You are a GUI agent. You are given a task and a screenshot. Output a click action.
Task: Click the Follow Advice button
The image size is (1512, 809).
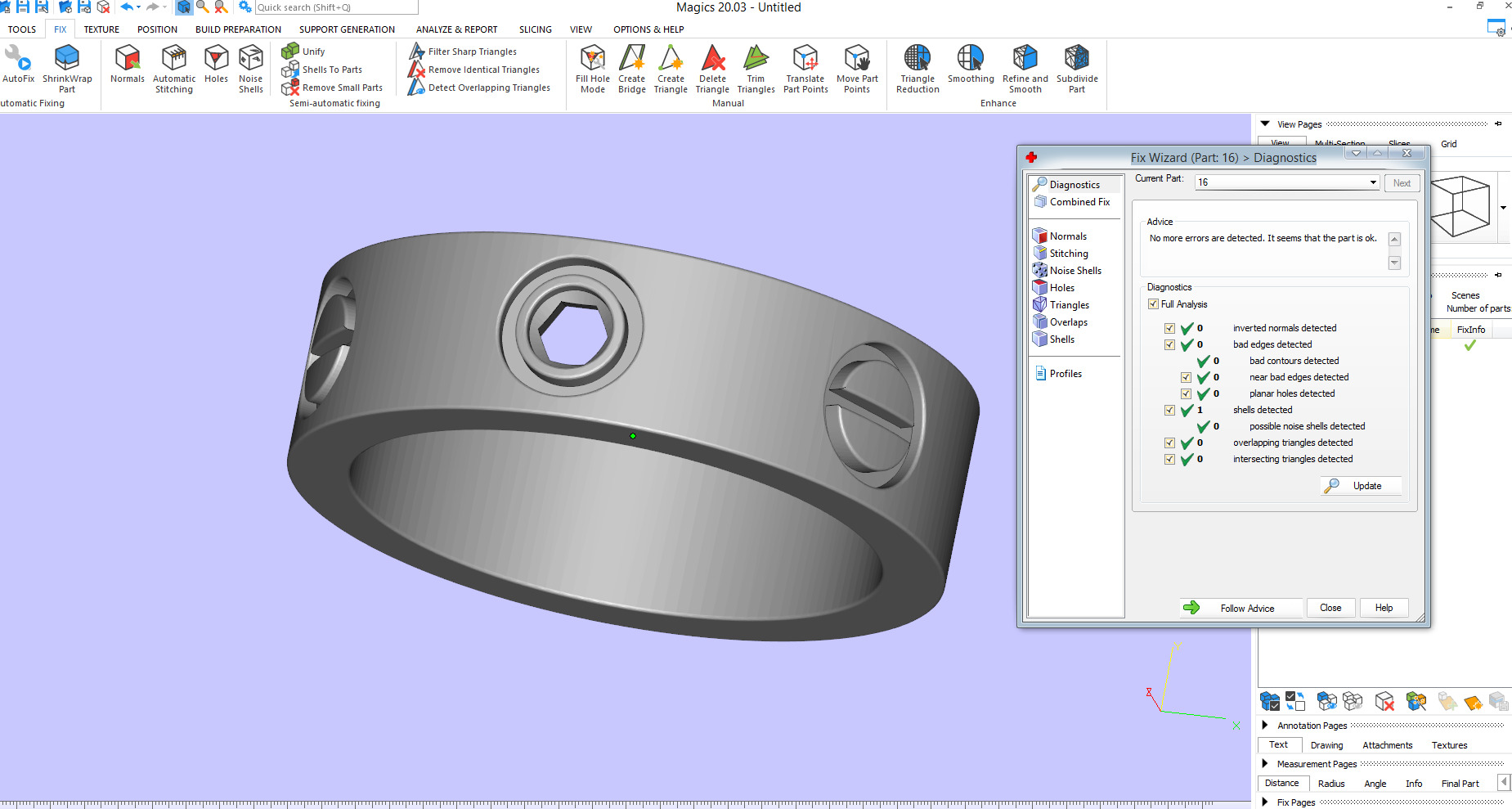pyautogui.click(x=1241, y=608)
